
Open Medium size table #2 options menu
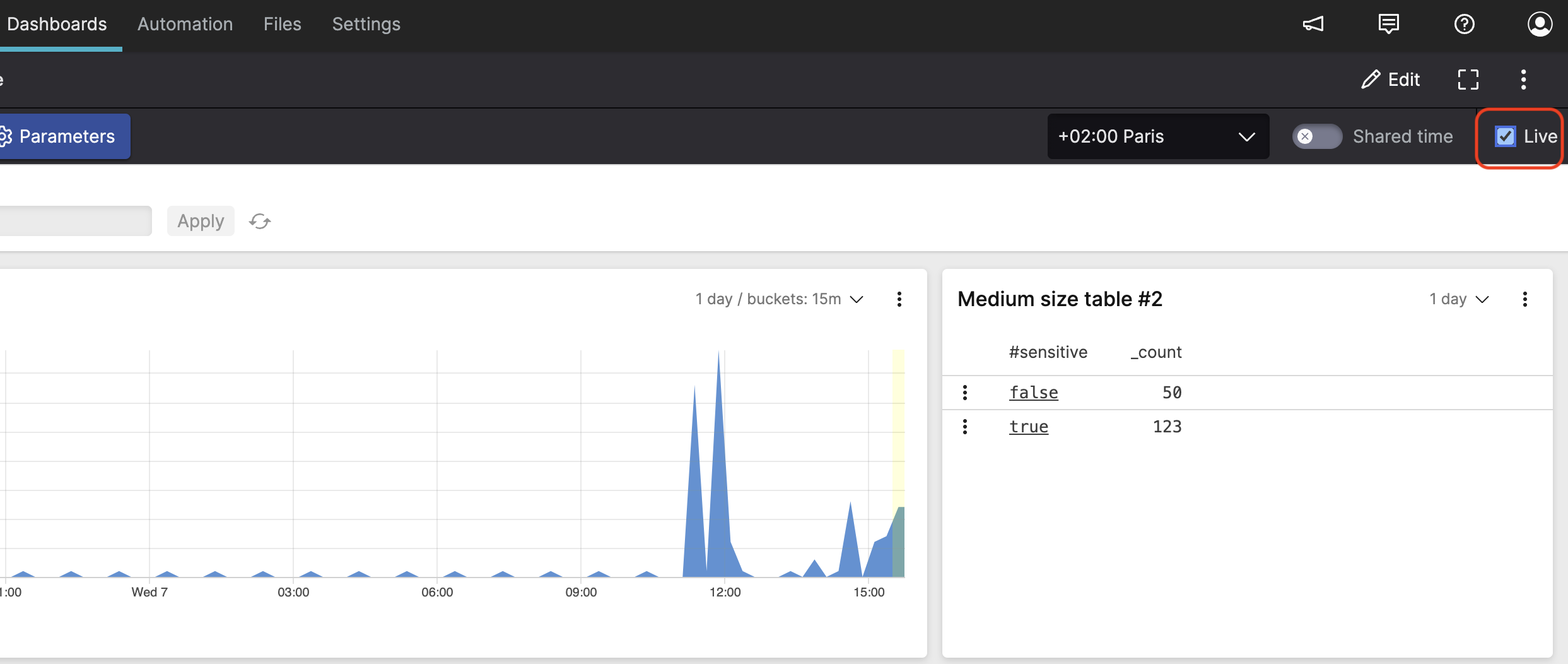(1524, 299)
